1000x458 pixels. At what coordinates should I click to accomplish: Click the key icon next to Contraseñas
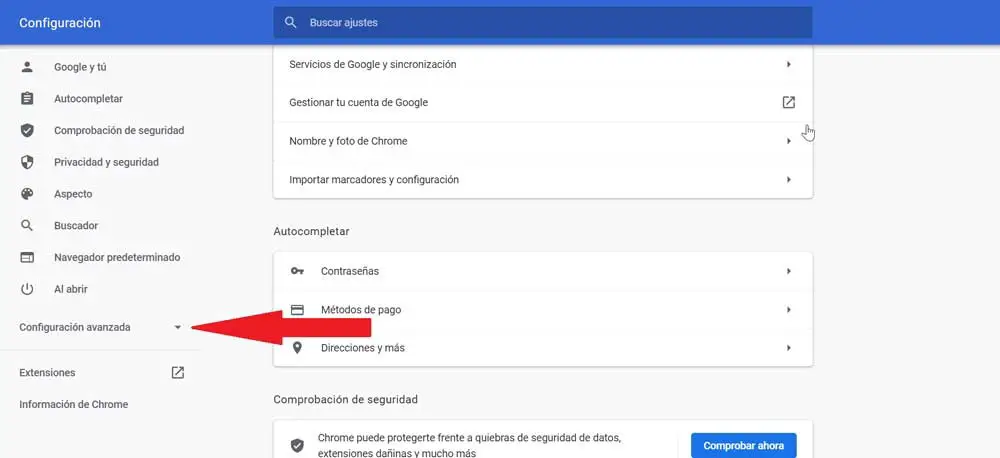point(297,271)
